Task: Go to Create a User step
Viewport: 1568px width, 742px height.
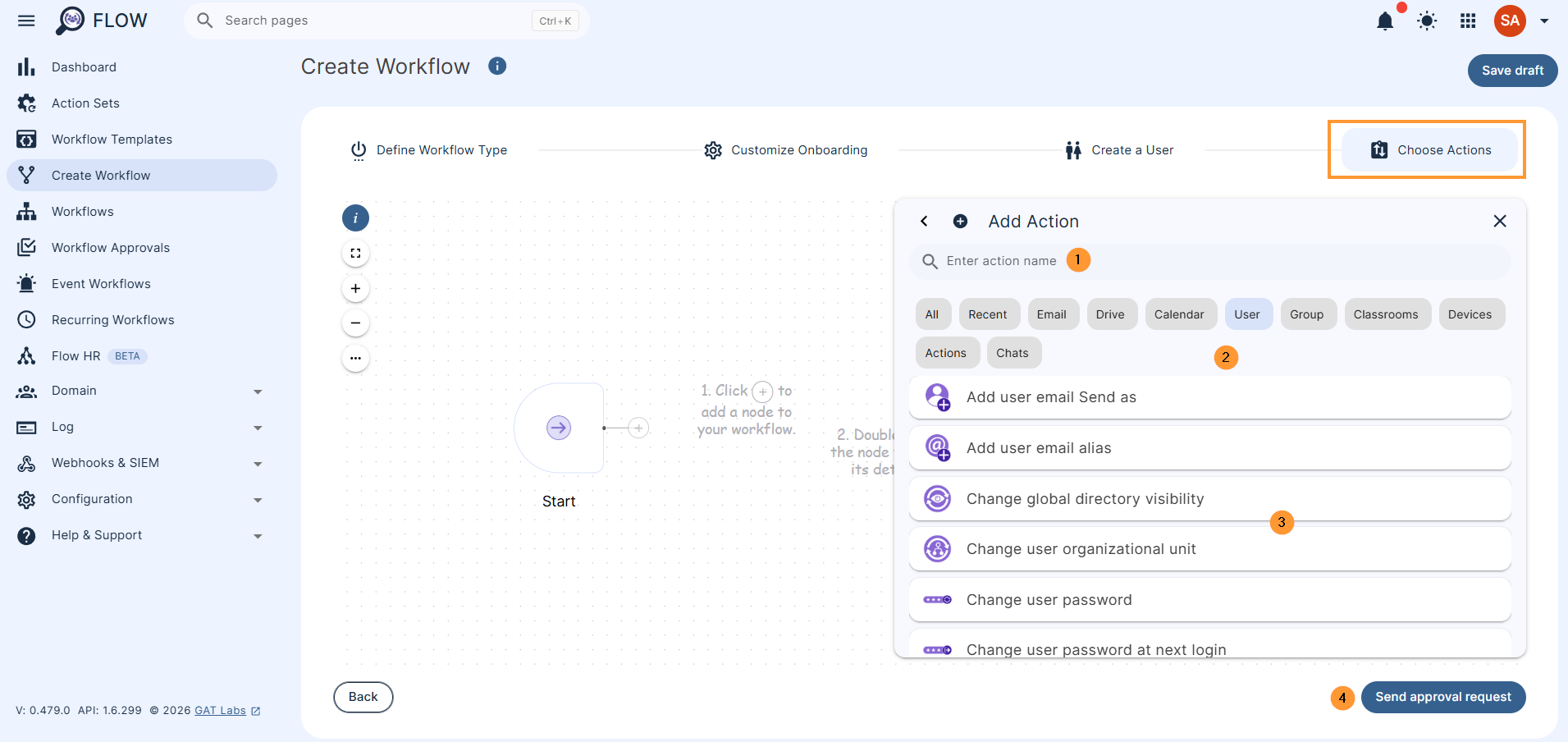Action: tap(1119, 150)
